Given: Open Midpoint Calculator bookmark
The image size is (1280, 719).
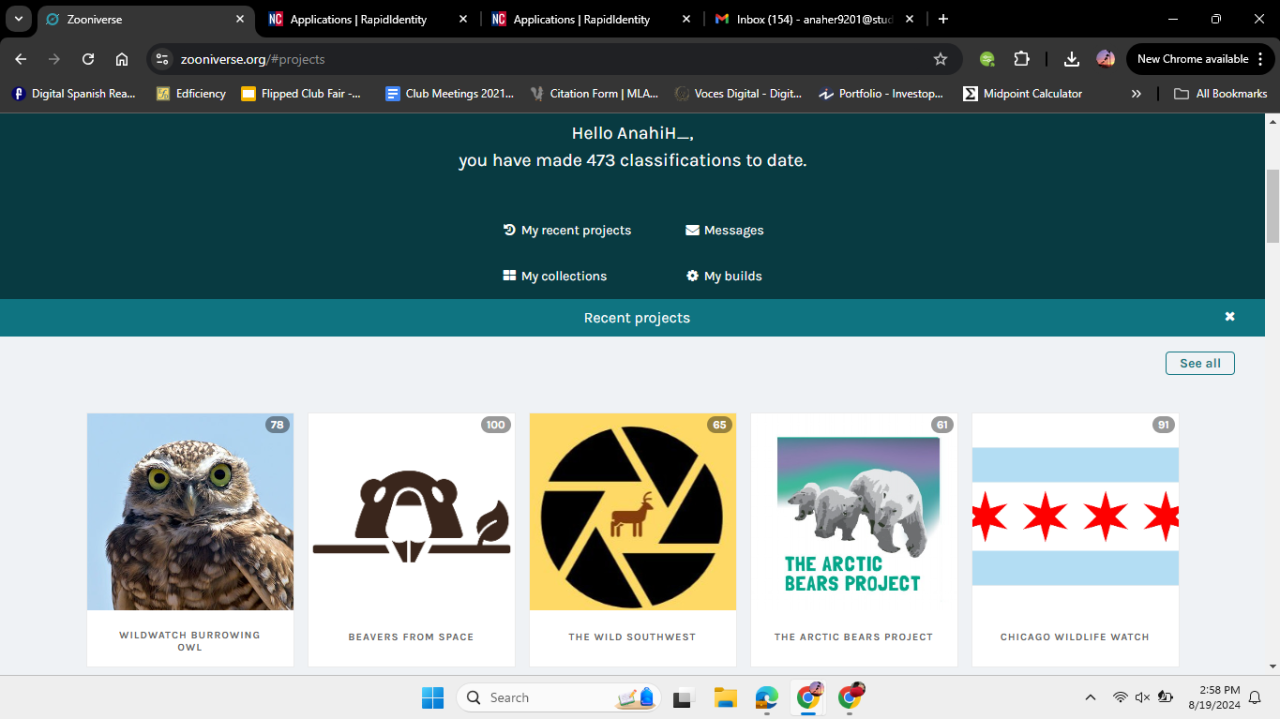Looking at the screenshot, I should point(1023,93).
